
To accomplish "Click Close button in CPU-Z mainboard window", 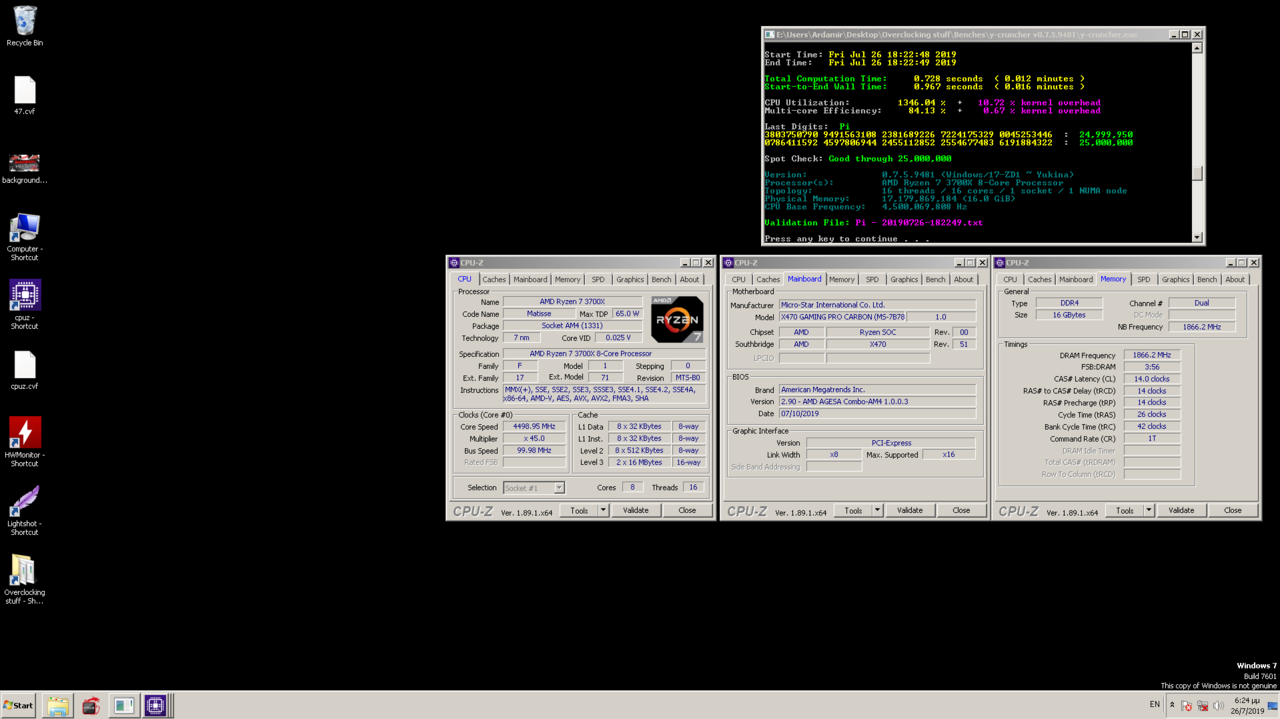I will click(x=961, y=510).
